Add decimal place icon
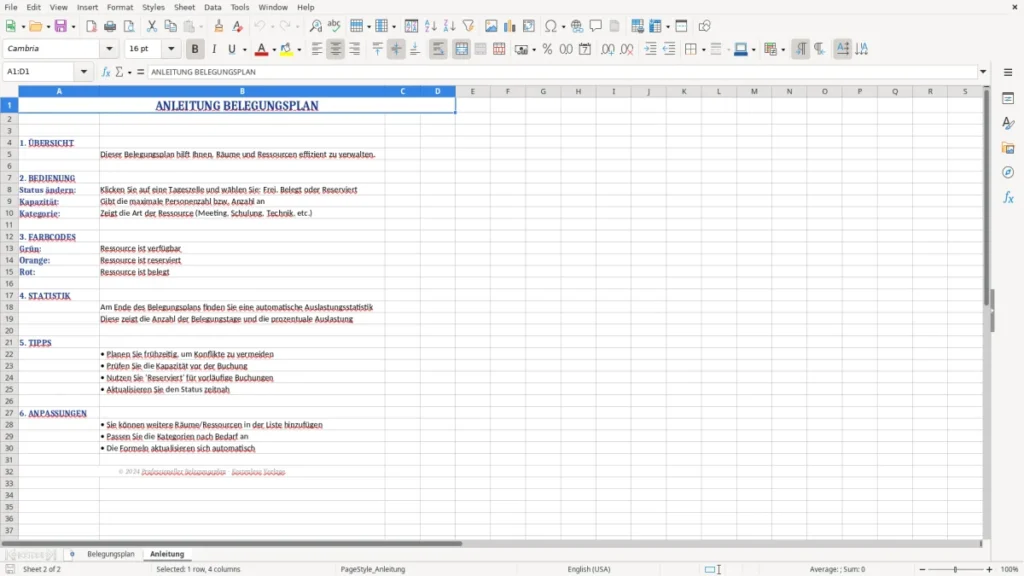Screen dimensions: 1024x576 point(607,49)
